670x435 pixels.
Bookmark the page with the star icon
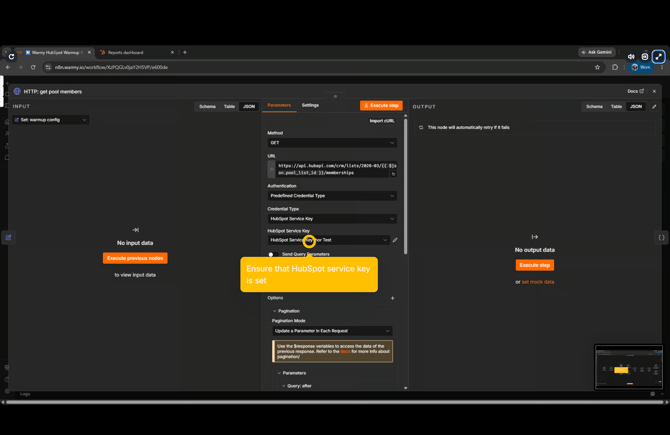[597, 67]
